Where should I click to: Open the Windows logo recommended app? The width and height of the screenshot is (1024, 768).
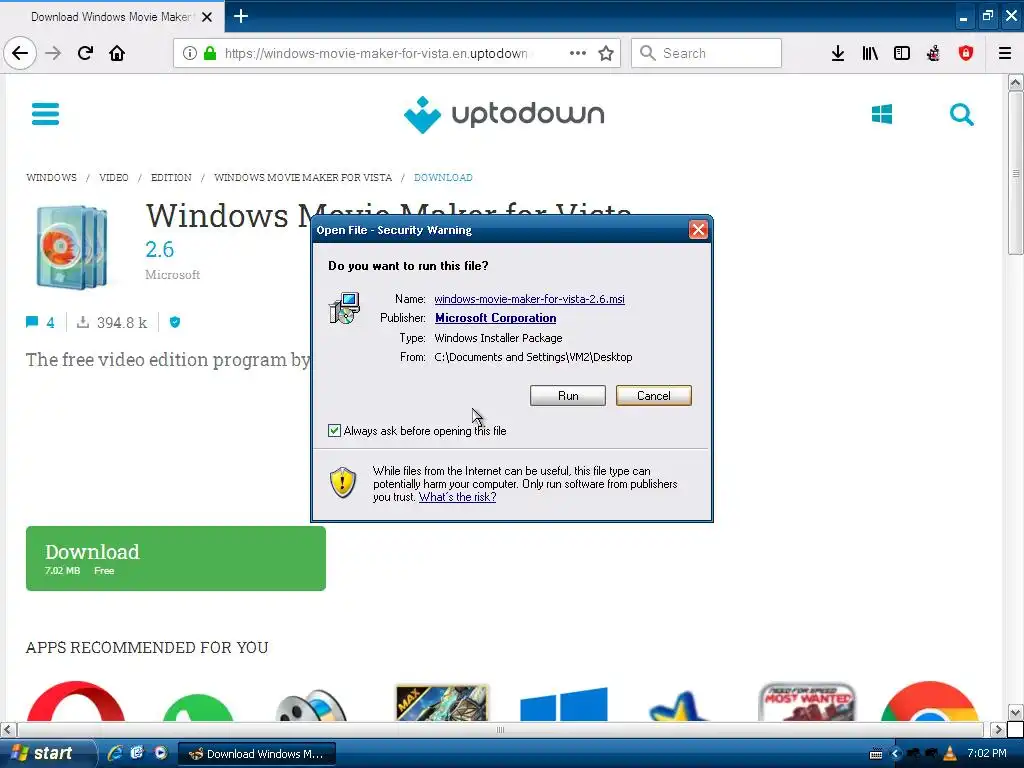[564, 704]
